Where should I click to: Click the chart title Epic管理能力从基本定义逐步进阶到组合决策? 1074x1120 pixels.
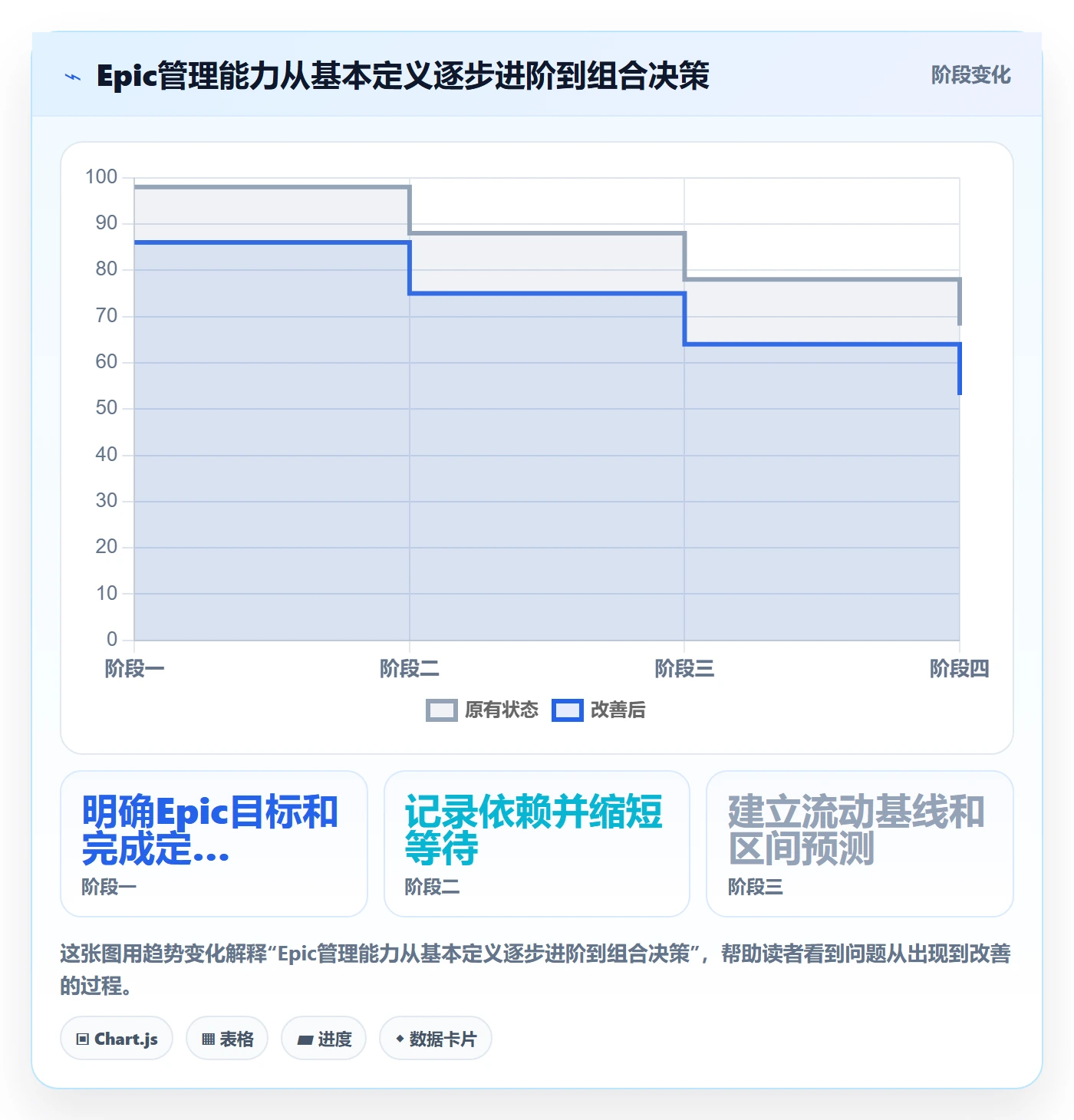(403, 76)
